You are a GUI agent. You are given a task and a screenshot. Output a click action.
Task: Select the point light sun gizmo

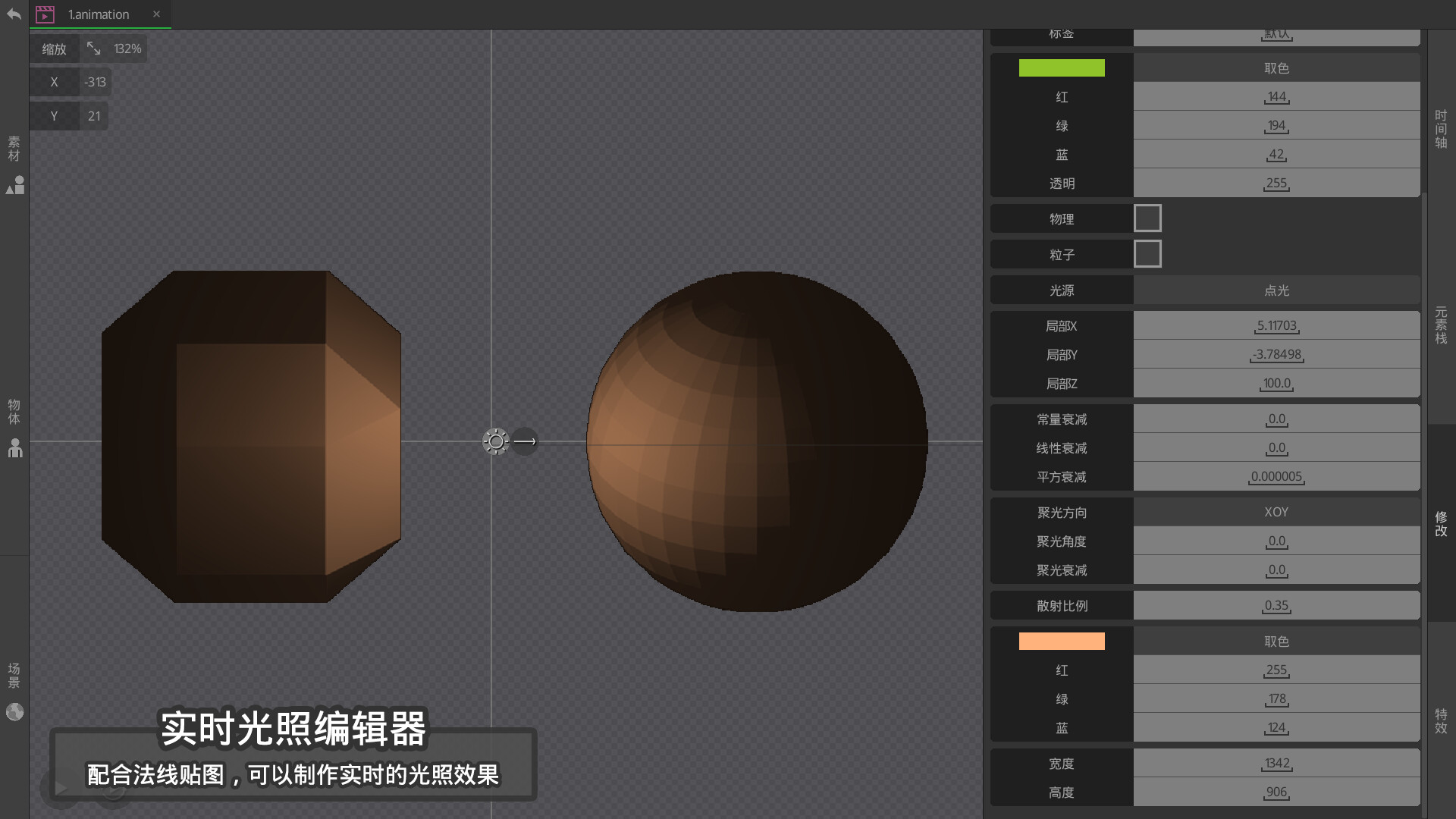[495, 441]
